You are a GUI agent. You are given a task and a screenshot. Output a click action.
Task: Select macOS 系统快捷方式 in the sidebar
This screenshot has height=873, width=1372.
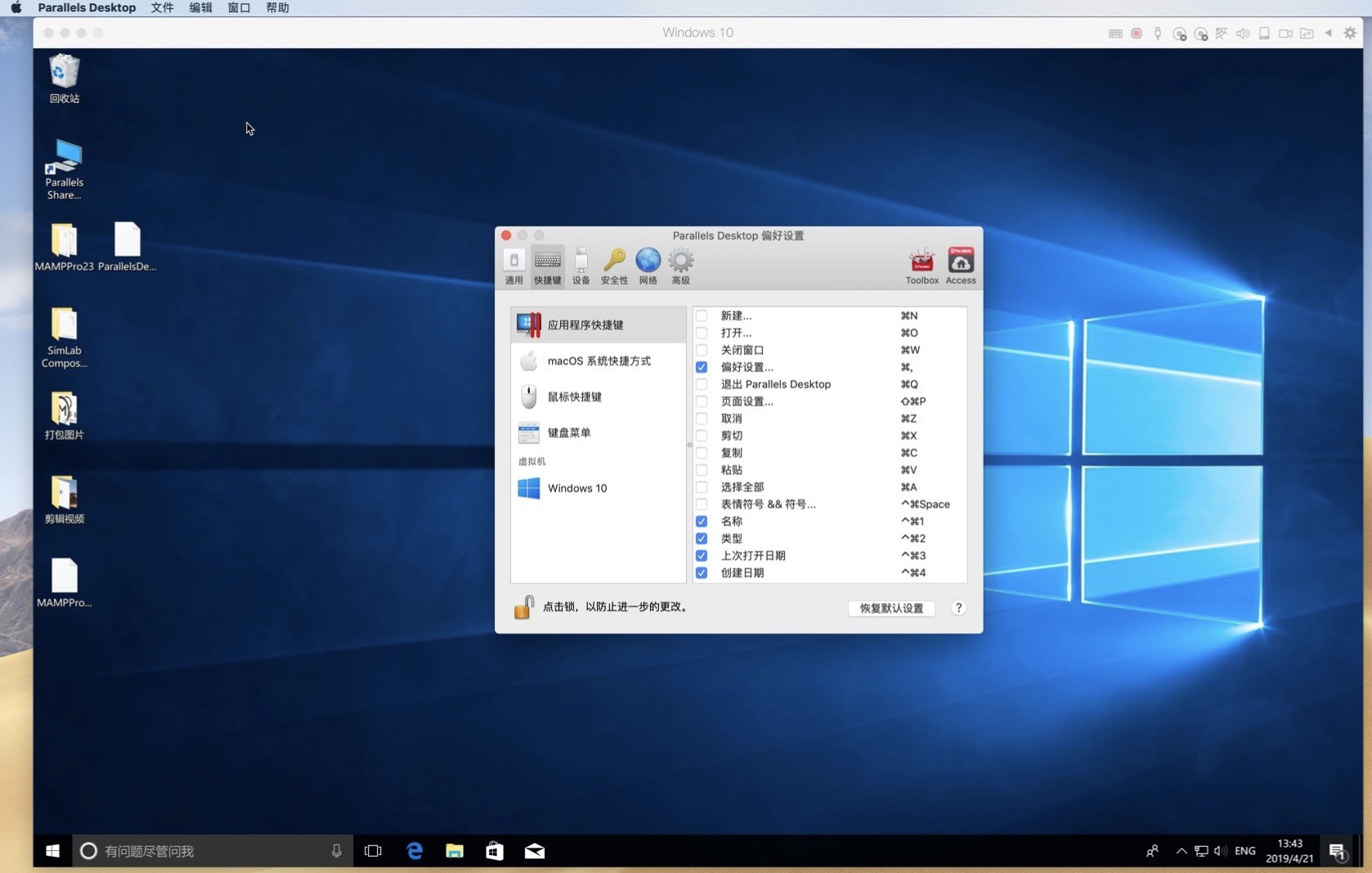tap(599, 360)
